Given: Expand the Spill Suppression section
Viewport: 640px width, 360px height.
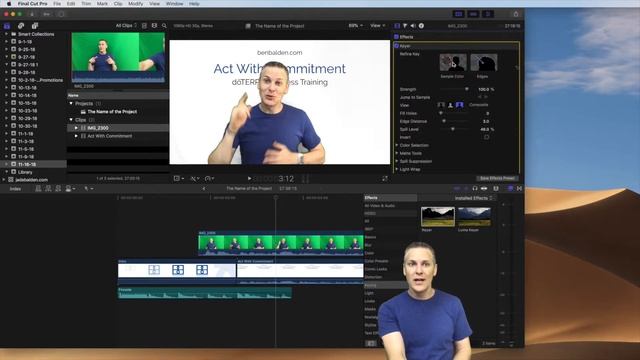Looking at the screenshot, I should point(397,161).
